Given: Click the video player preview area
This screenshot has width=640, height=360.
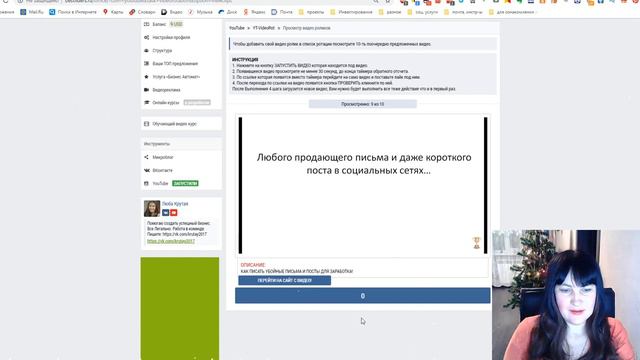Looking at the screenshot, I should [x=363, y=186].
